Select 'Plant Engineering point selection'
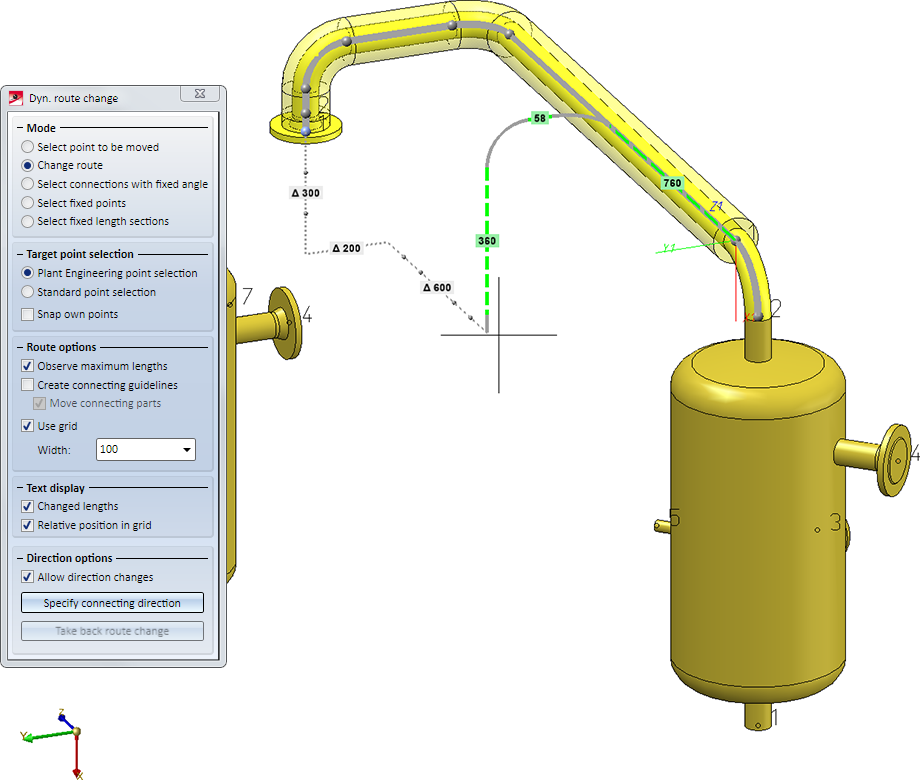Image resolution: width=920 pixels, height=780 pixels. 28,273
